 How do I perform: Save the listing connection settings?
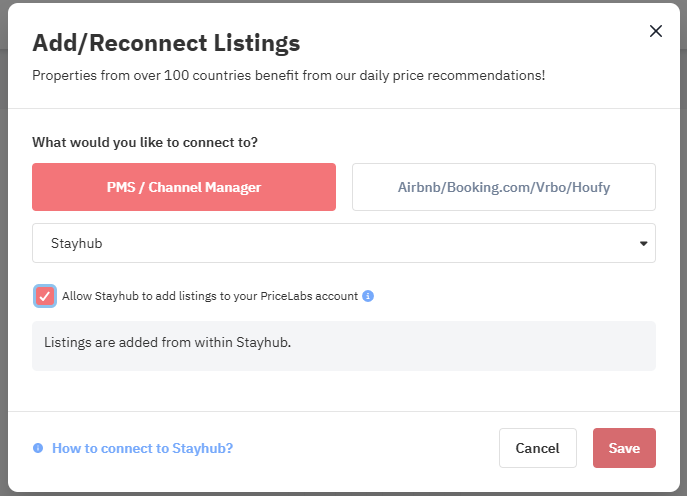click(624, 448)
